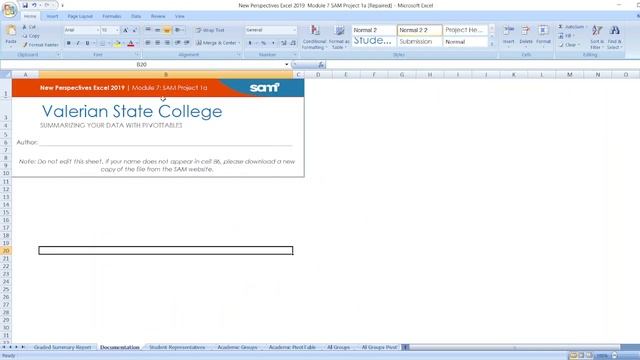Expand the Name Box dropdown

point(286,64)
